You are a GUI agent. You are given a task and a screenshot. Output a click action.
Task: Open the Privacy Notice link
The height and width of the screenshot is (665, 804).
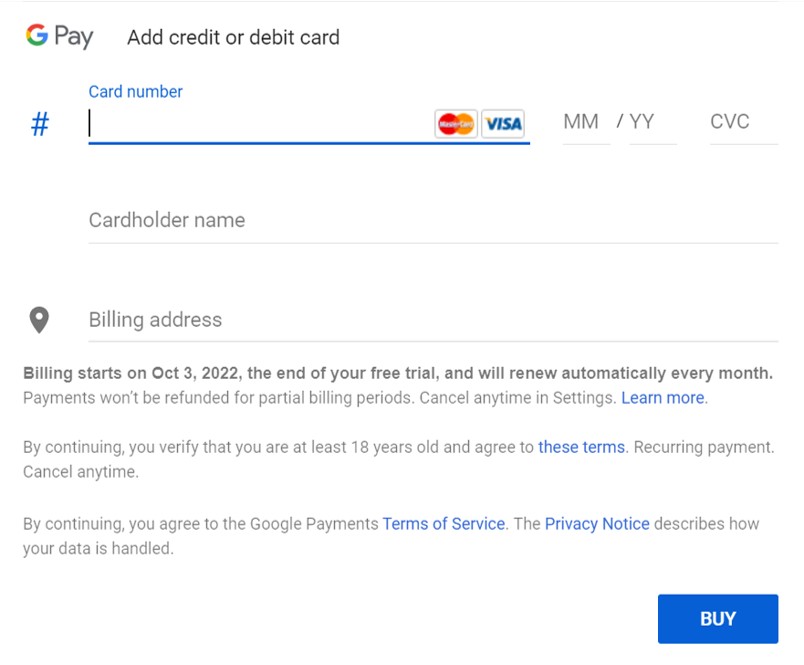pyautogui.click(x=597, y=524)
